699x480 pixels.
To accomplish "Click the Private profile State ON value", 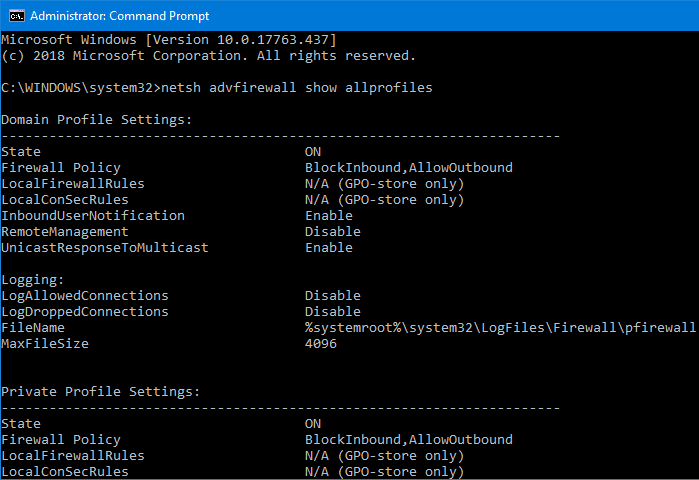I will pos(312,423).
